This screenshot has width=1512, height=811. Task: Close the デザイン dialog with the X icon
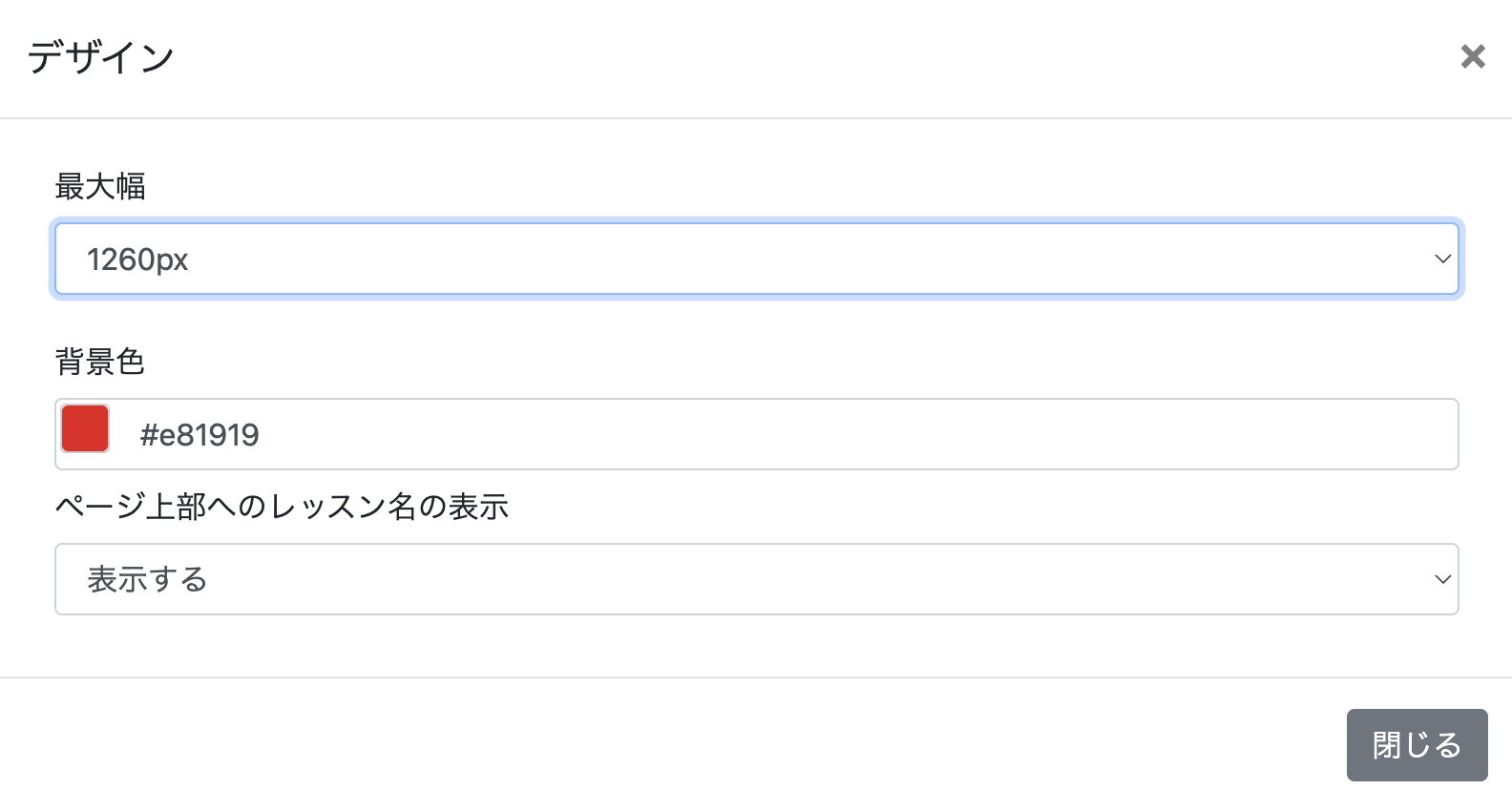point(1473,56)
